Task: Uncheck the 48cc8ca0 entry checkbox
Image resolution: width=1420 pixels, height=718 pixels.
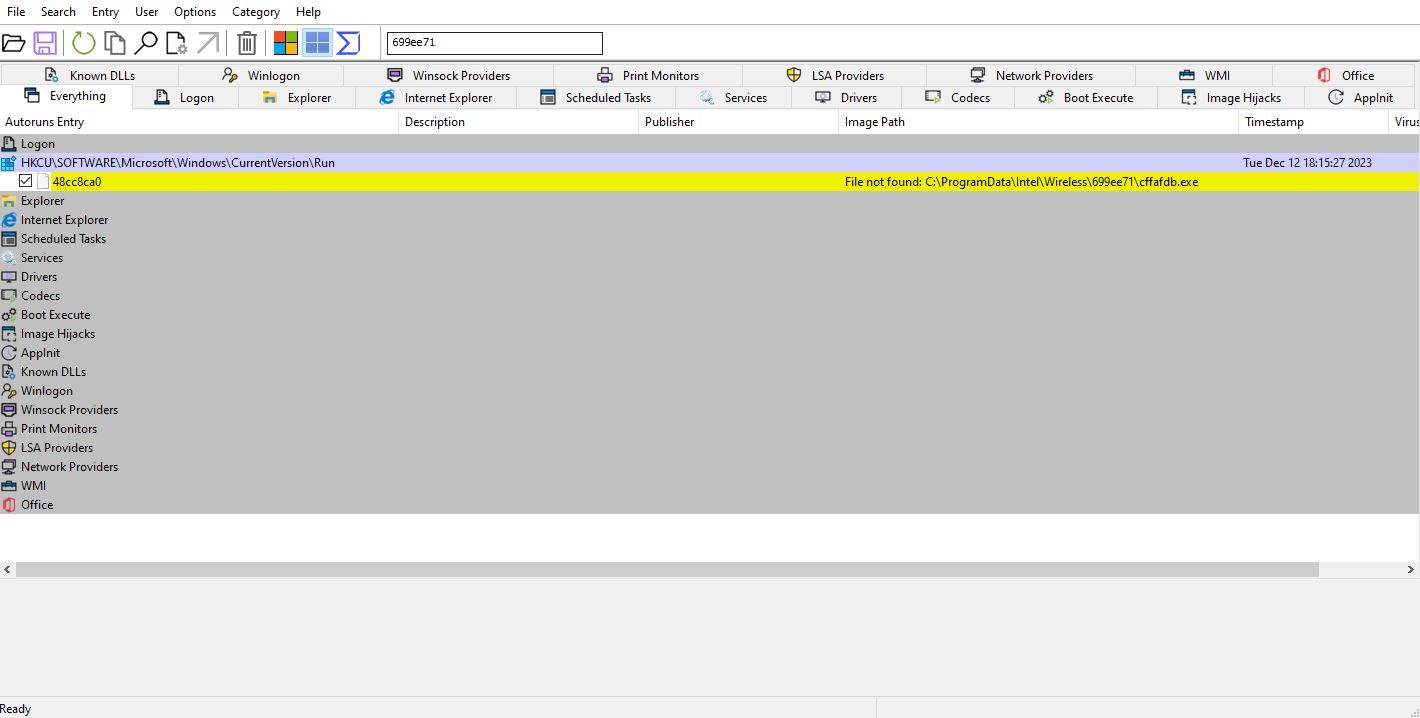Action: [26, 181]
